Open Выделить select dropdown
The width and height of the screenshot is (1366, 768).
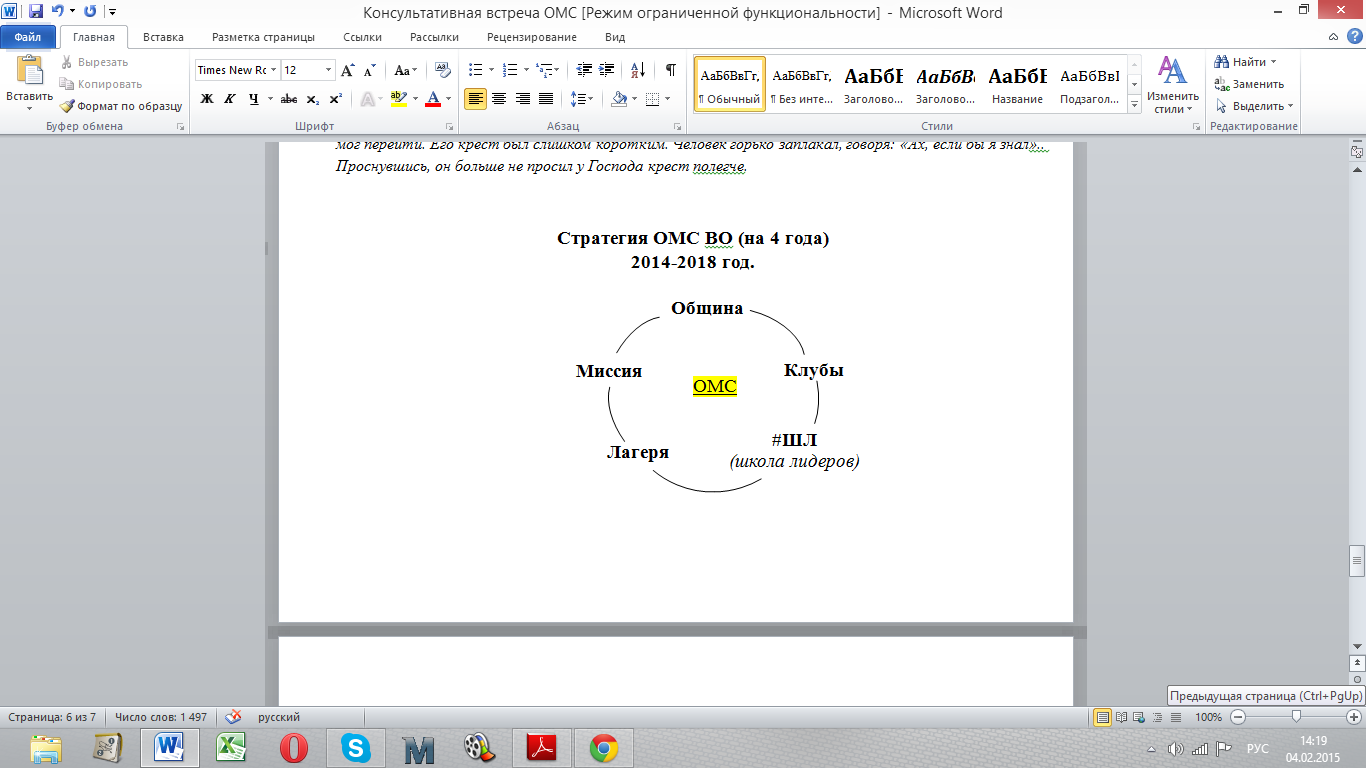(x=1254, y=106)
